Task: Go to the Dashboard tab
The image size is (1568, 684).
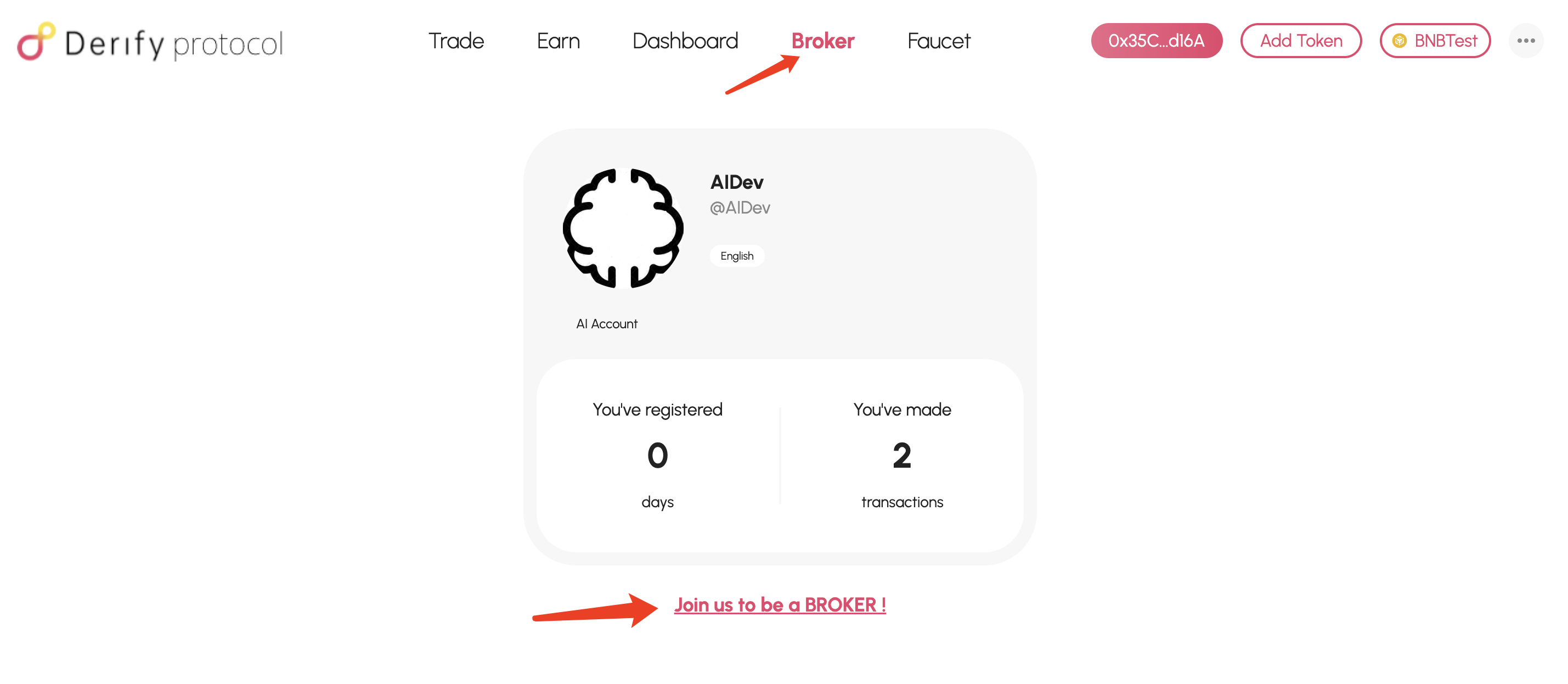Action: click(685, 41)
